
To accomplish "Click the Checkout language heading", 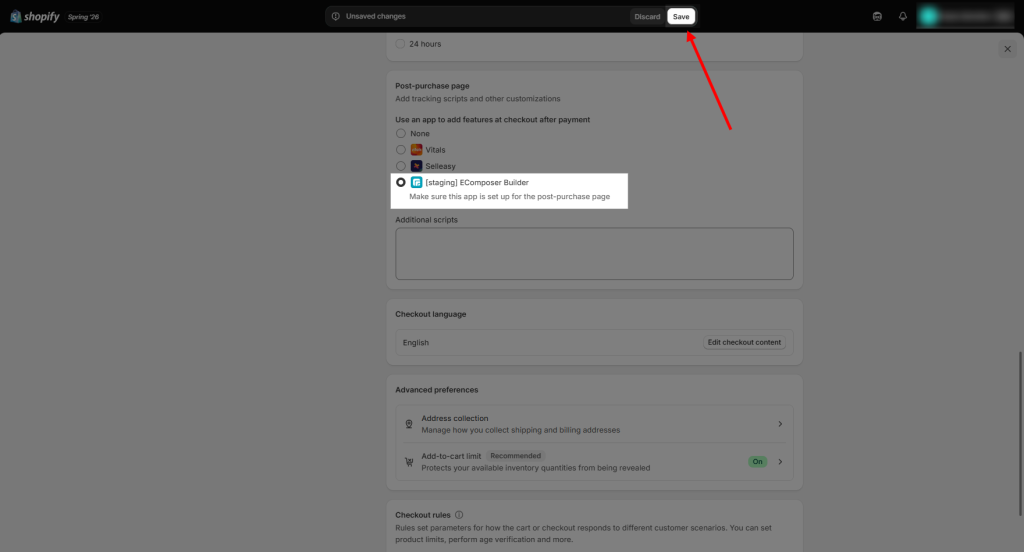I will point(430,314).
